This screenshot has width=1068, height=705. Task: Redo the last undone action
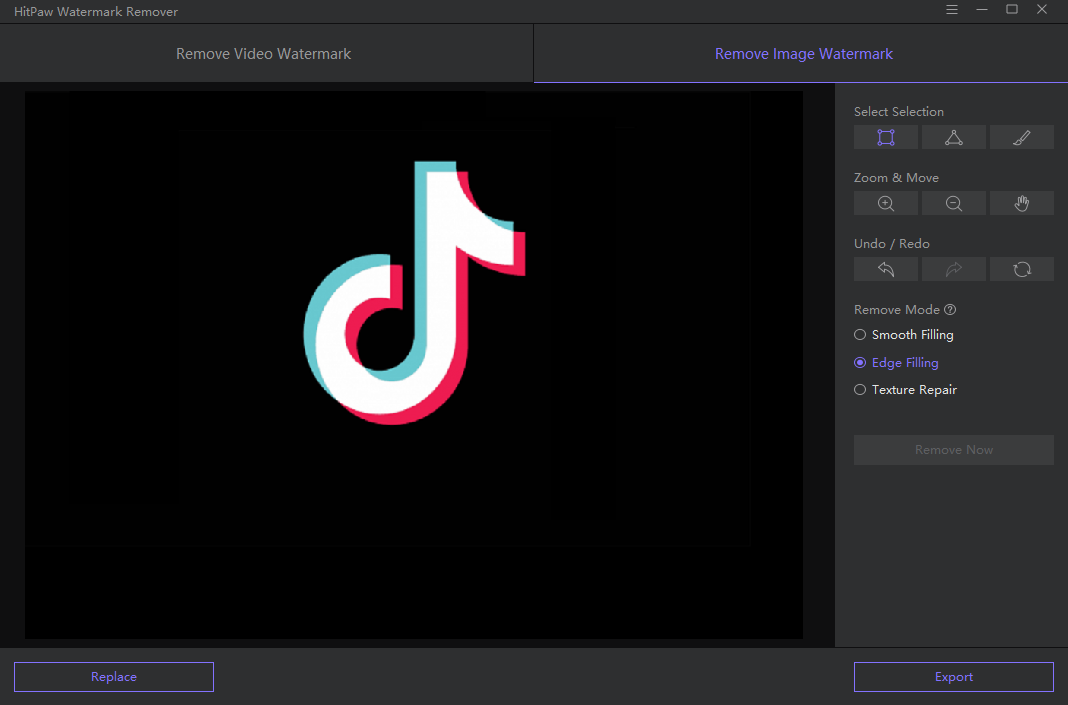tap(954, 270)
